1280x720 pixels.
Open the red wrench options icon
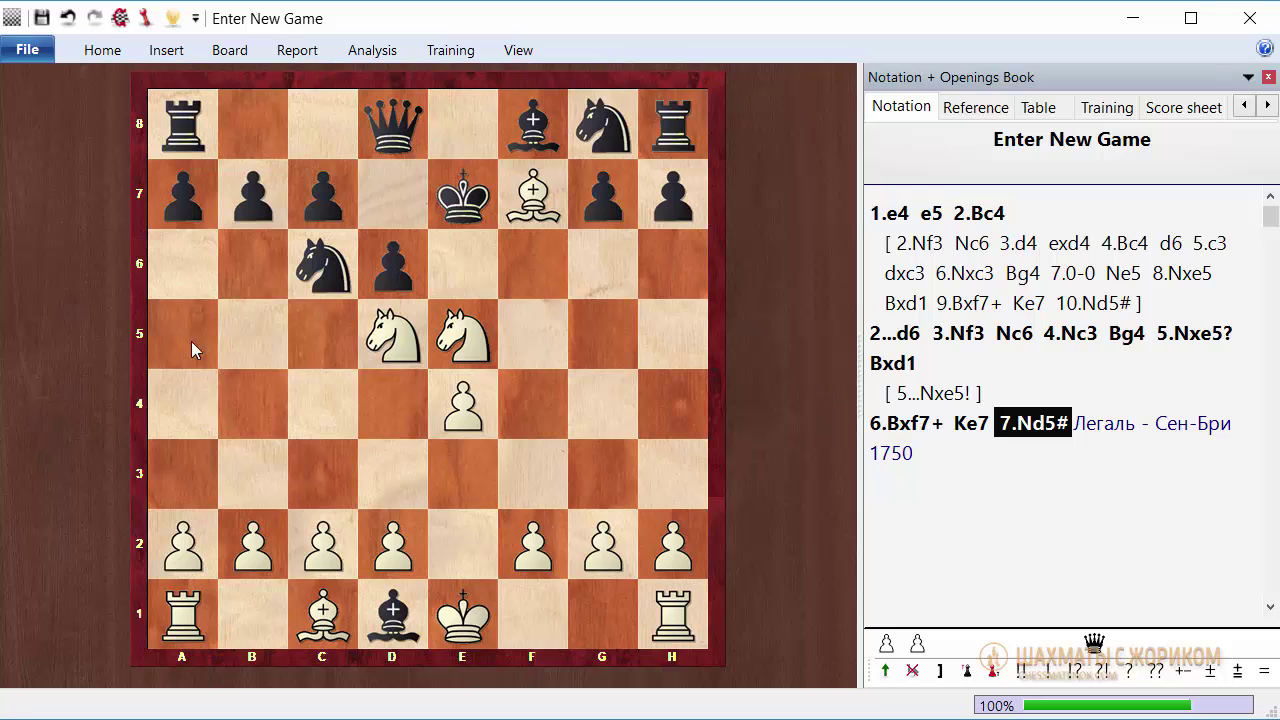coord(146,18)
